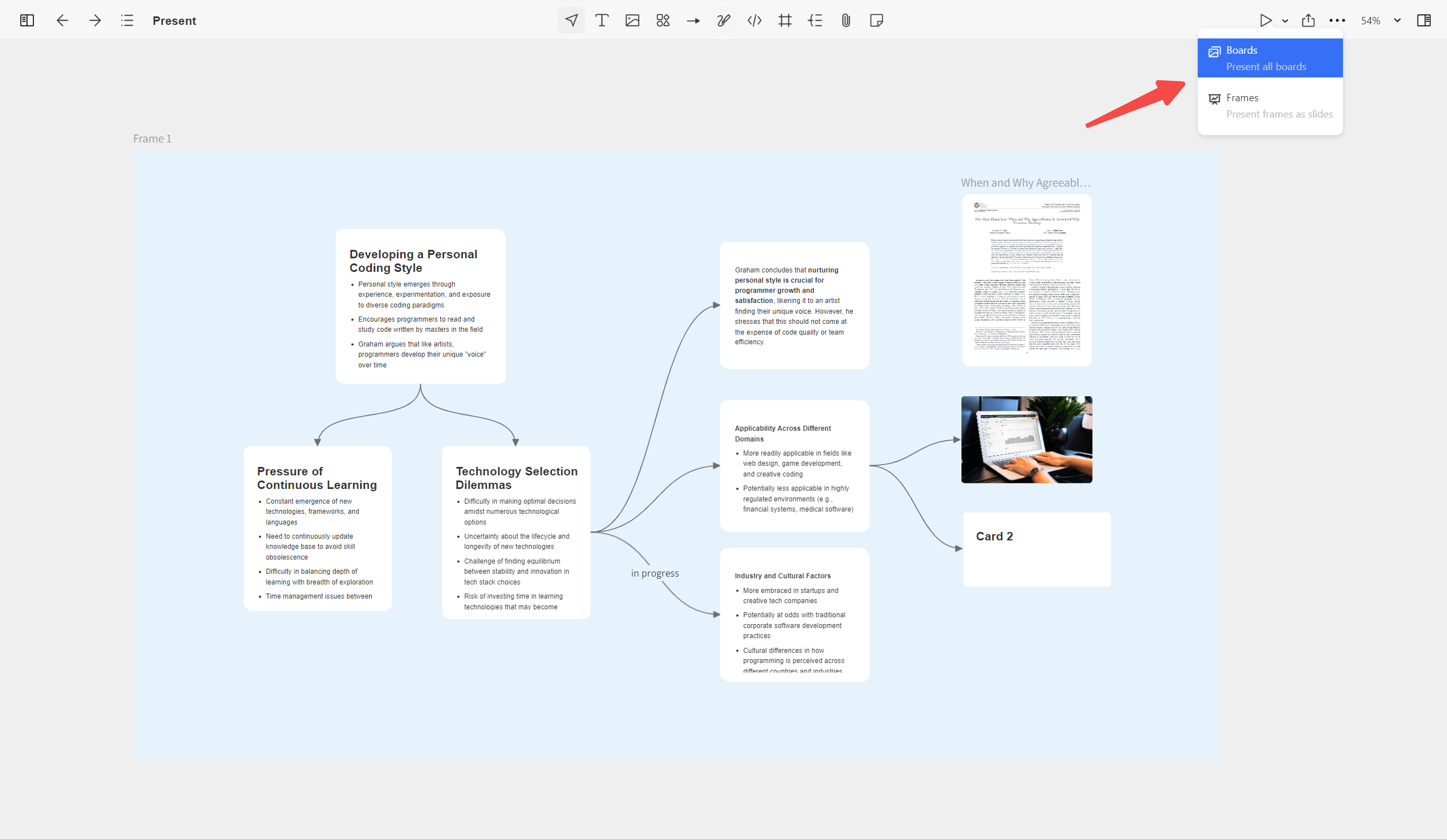Select the pen drawing tool

click(723, 21)
